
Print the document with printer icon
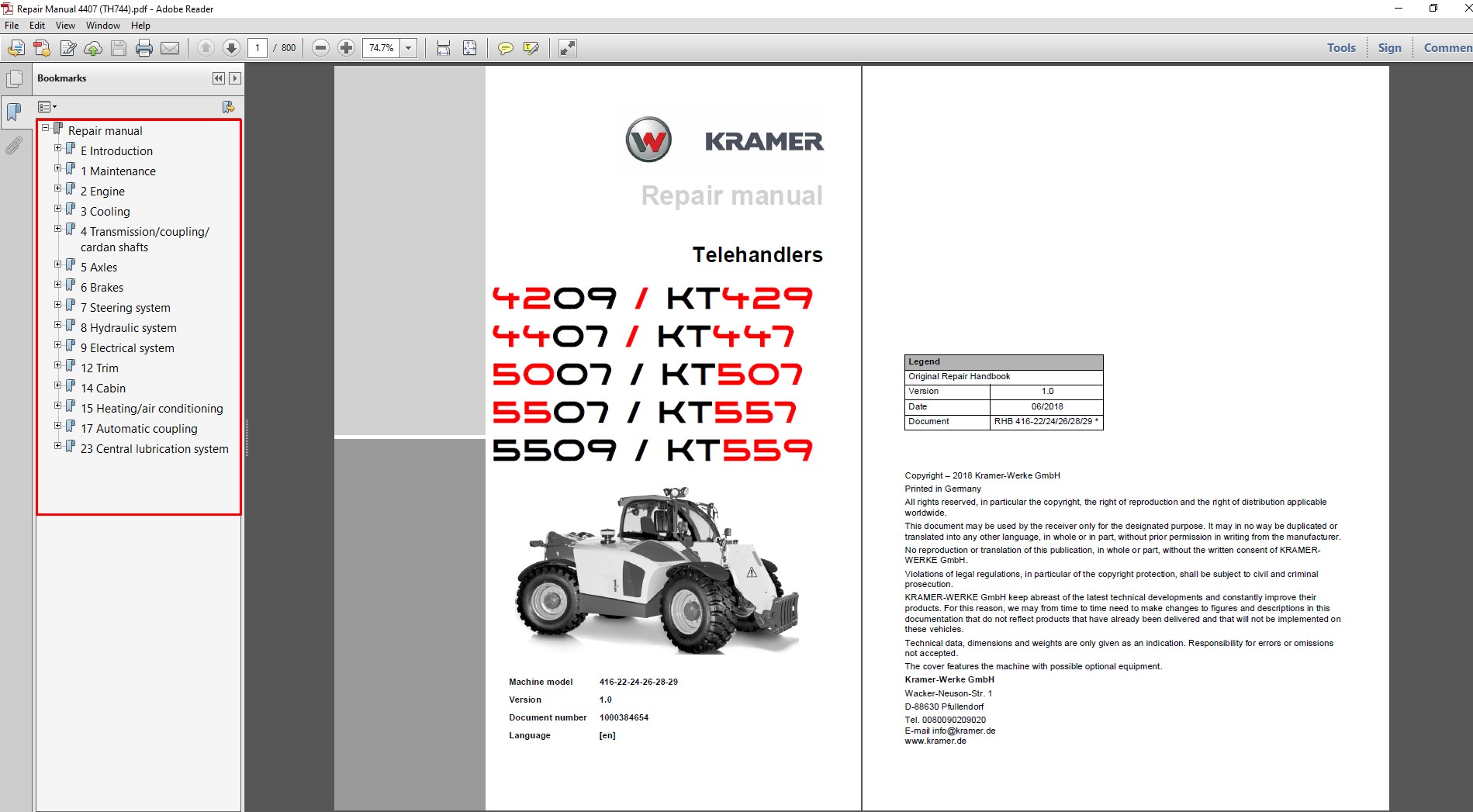pyautogui.click(x=144, y=48)
